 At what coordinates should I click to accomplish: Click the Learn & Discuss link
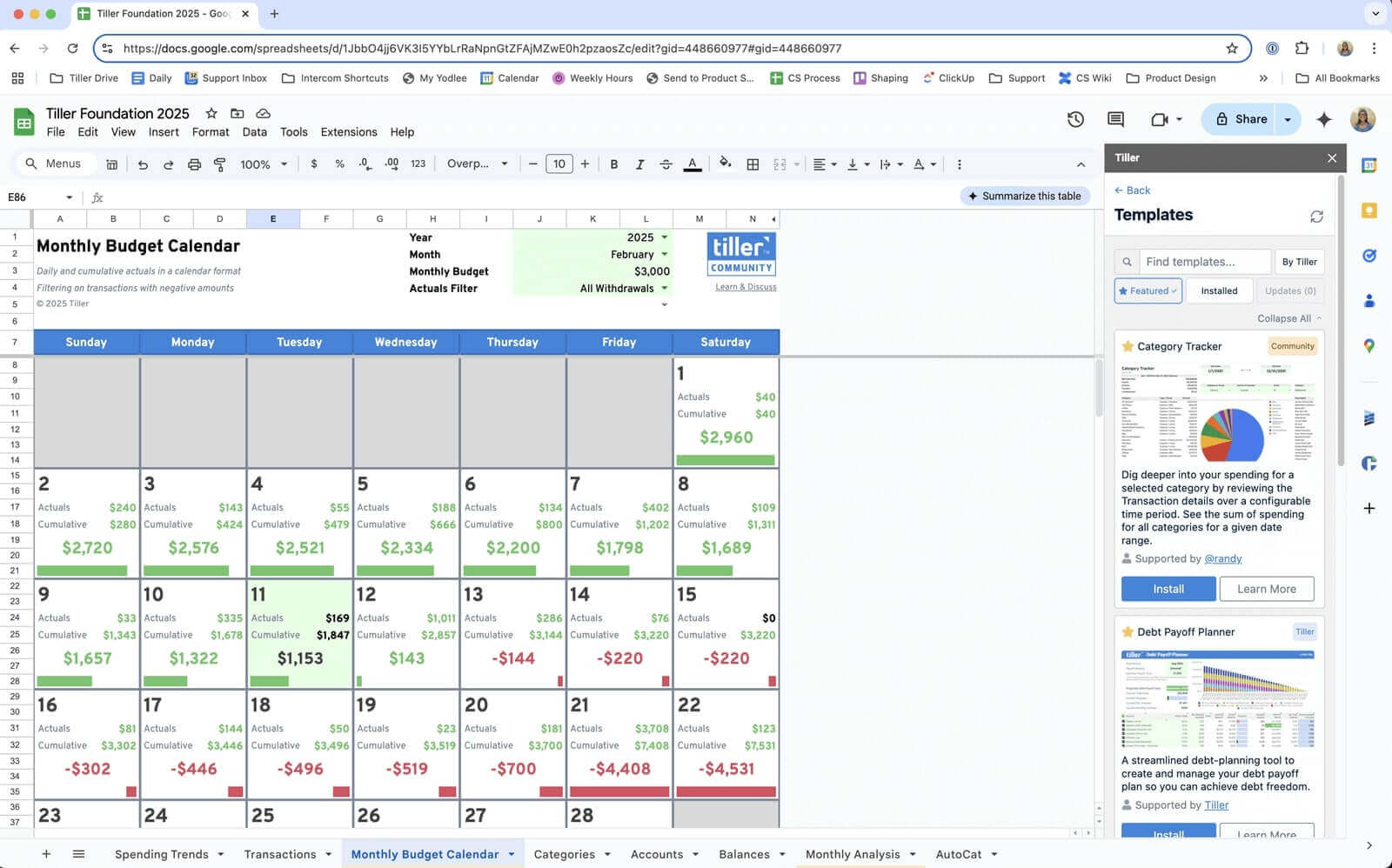click(746, 287)
